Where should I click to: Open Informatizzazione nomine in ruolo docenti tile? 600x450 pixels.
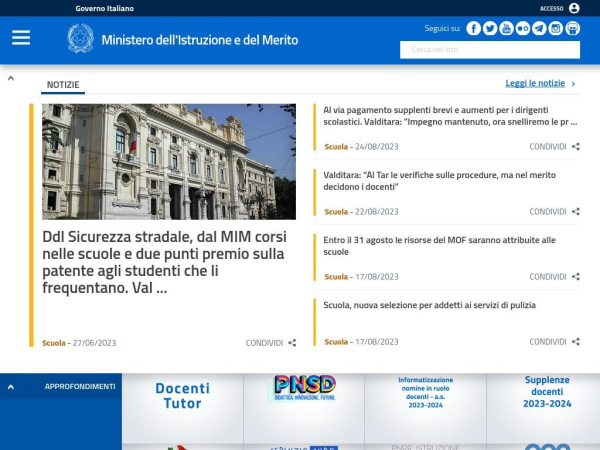pos(426,408)
